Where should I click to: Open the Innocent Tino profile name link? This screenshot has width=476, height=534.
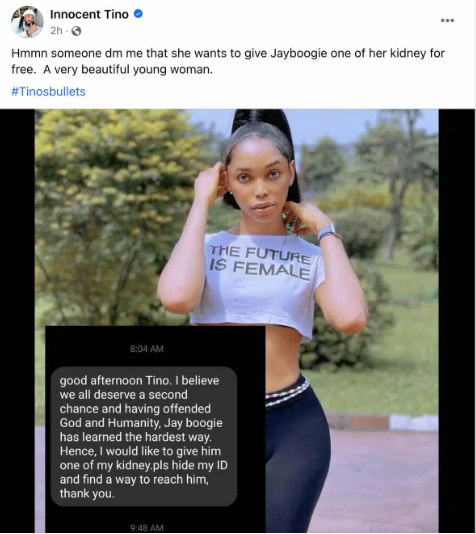coord(89,14)
